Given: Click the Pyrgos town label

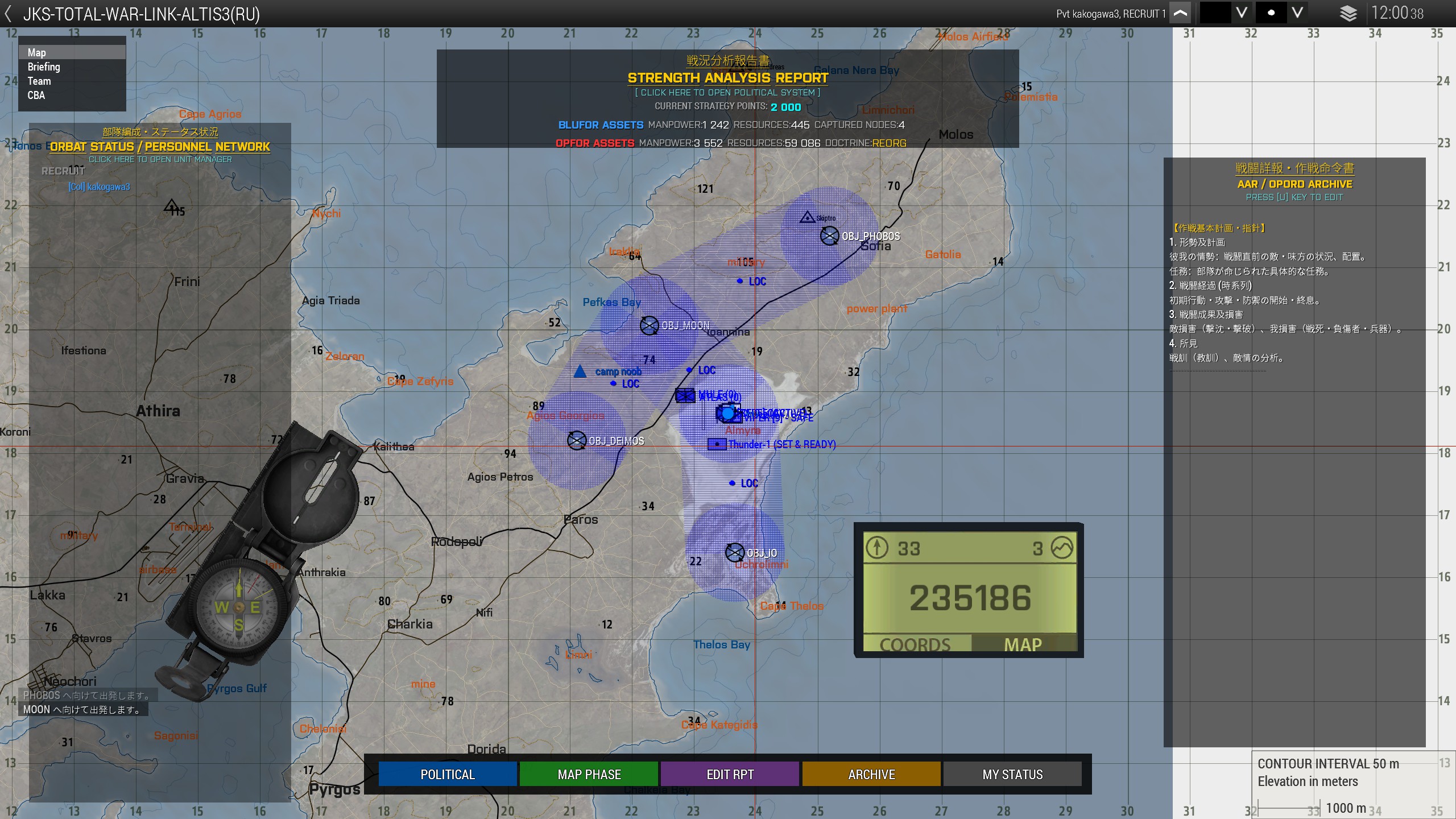Looking at the screenshot, I should pyautogui.click(x=334, y=790).
